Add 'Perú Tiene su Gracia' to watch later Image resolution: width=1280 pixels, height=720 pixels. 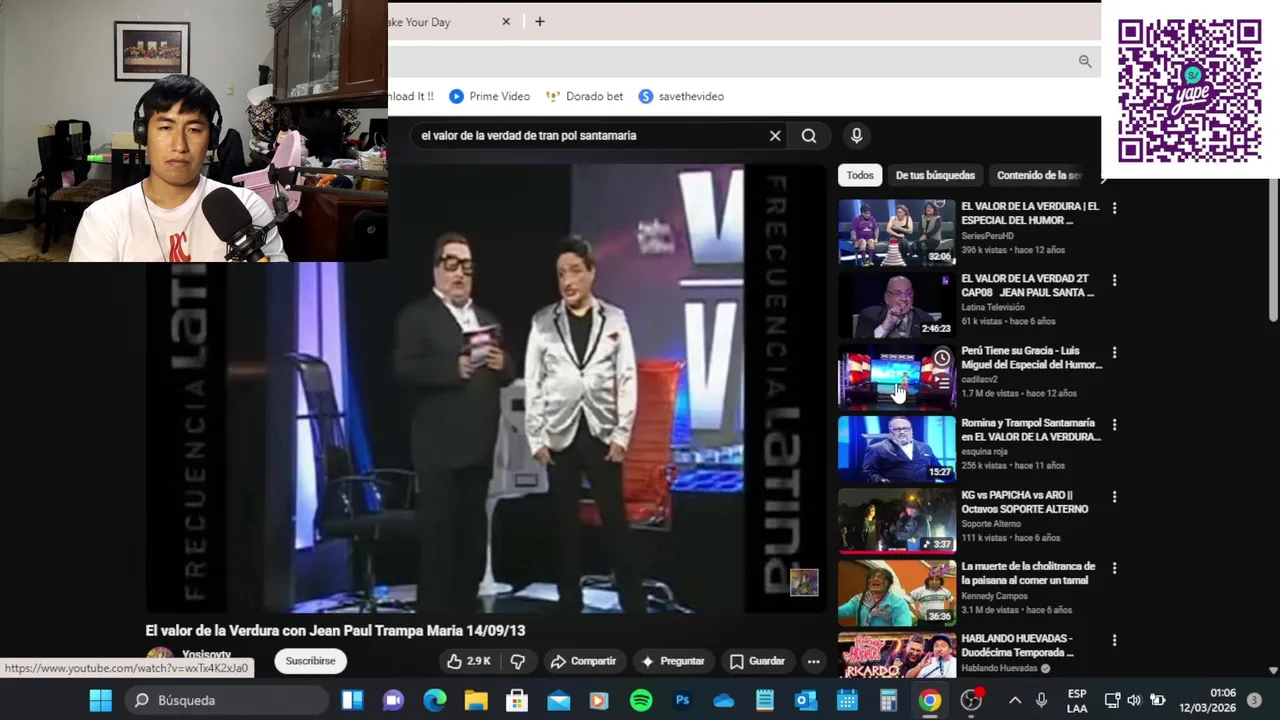click(x=942, y=358)
